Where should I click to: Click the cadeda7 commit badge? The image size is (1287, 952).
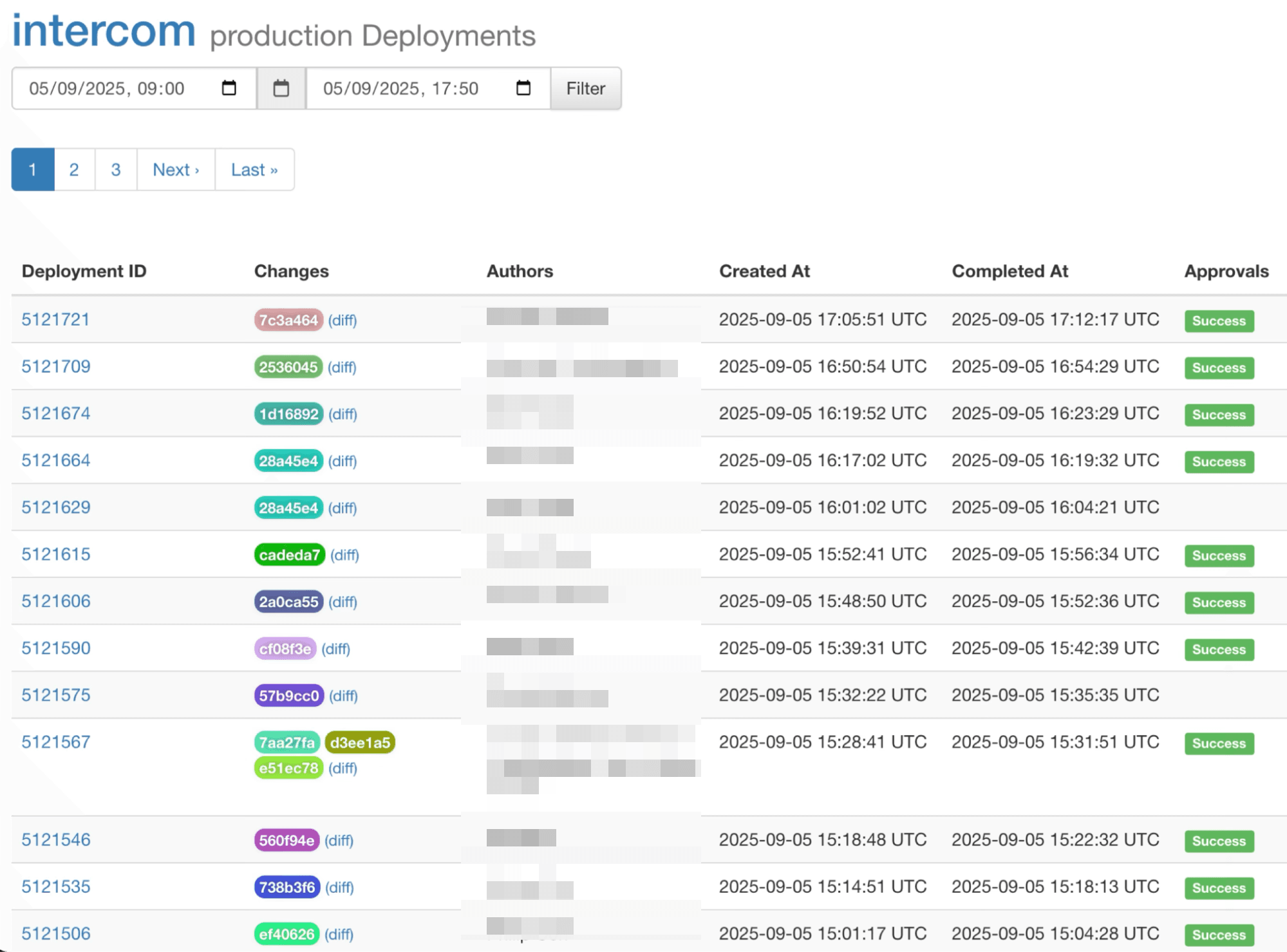click(x=289, y=555)
